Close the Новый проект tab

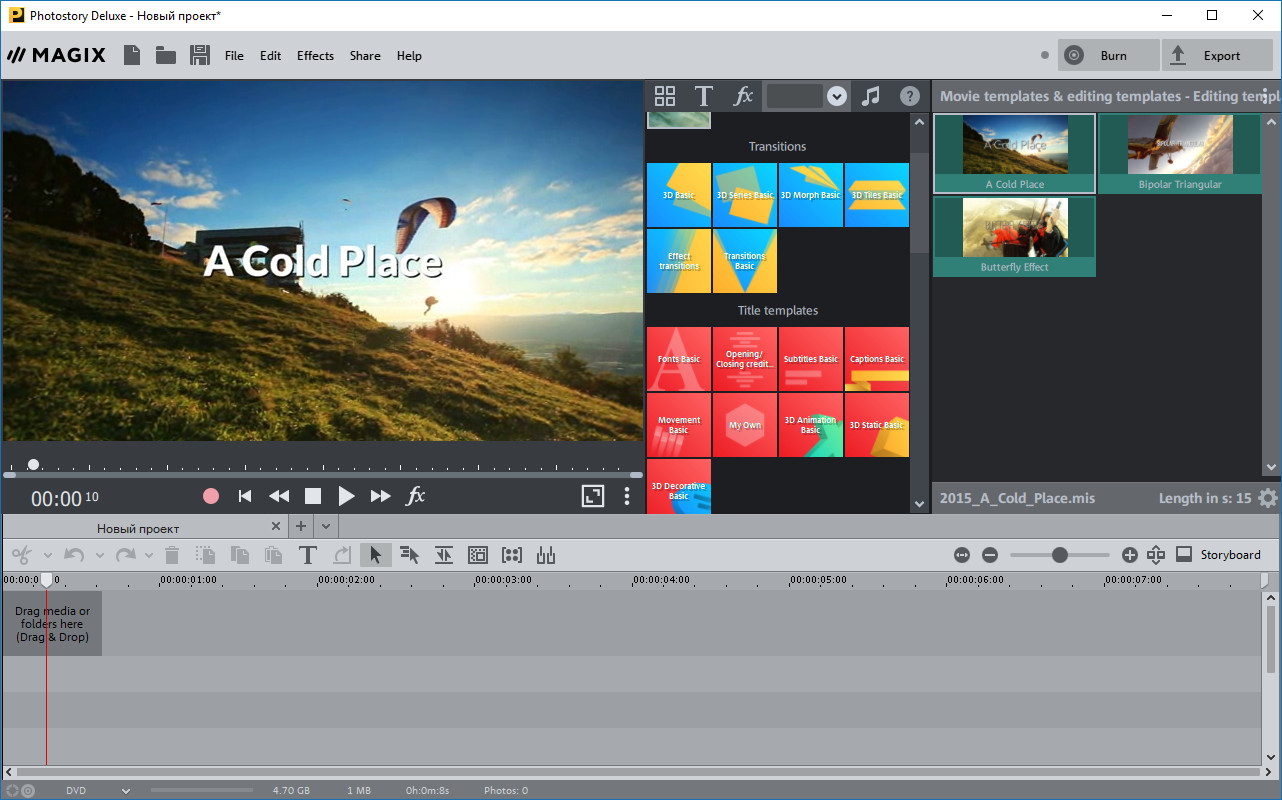point(277,526)
